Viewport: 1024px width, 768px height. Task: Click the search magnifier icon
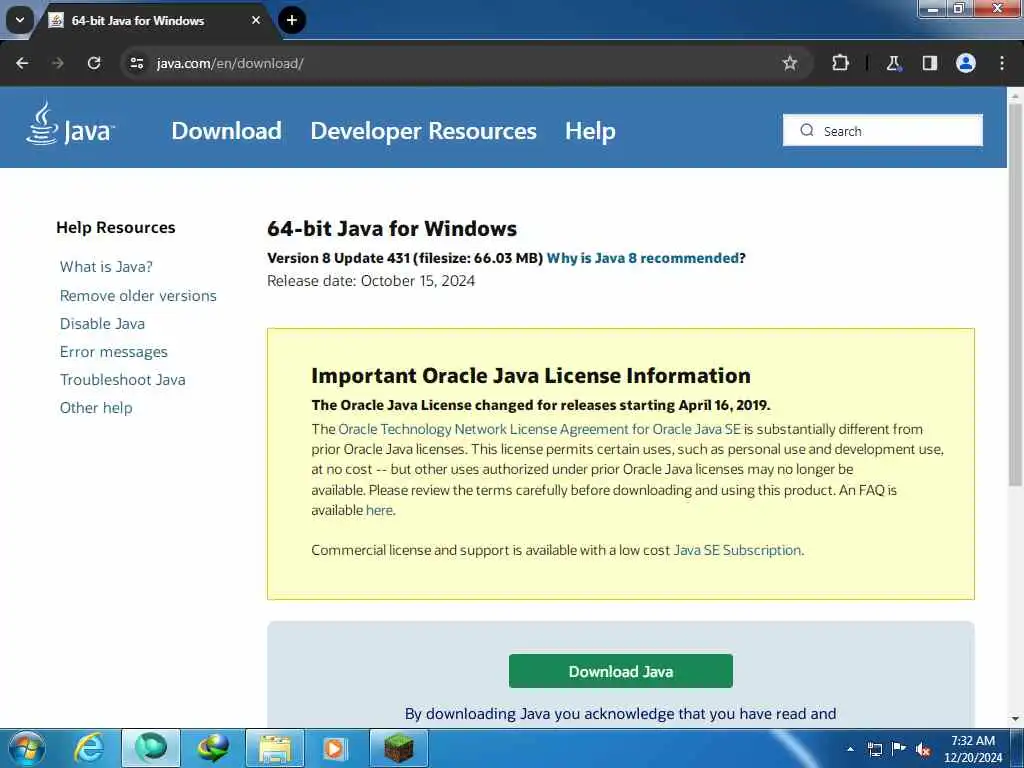tap(807, 131)
